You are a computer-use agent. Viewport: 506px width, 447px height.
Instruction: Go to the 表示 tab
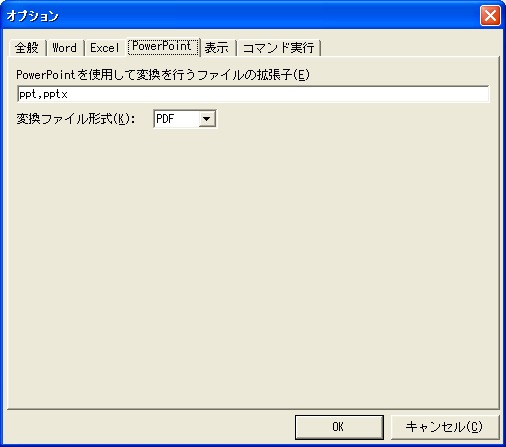coord(217,48)
